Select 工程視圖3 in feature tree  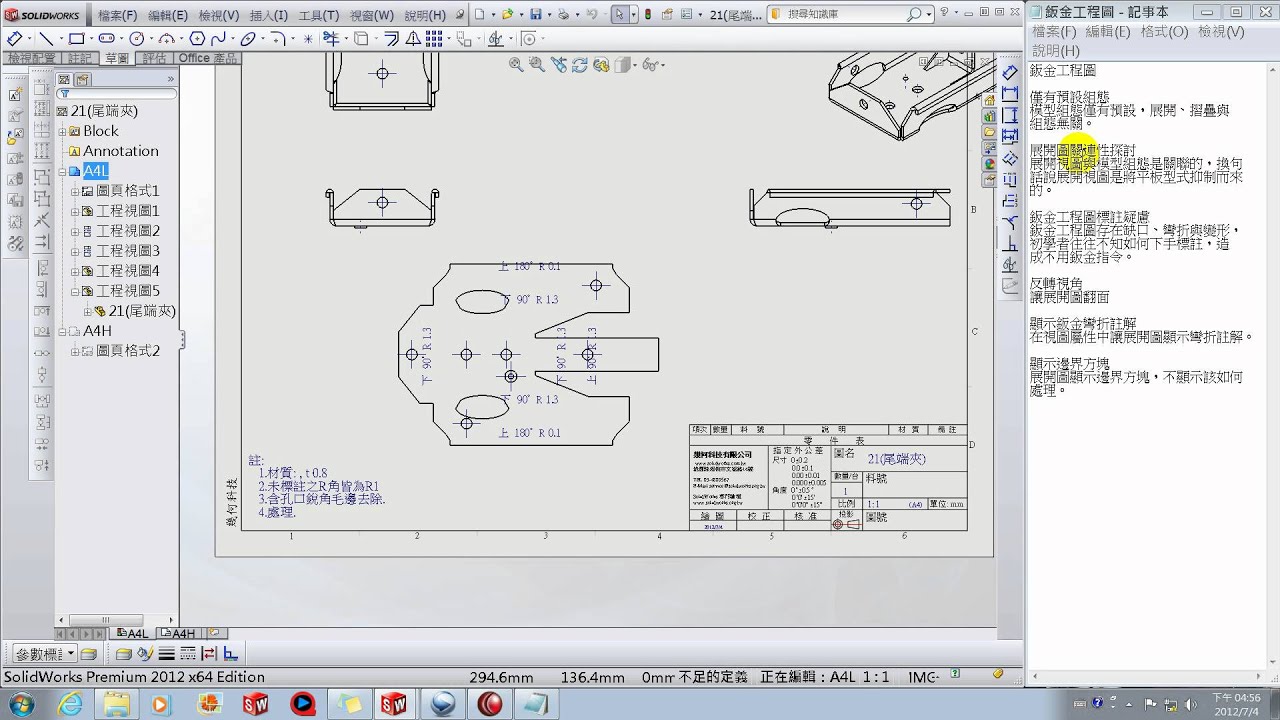(128, 251)
